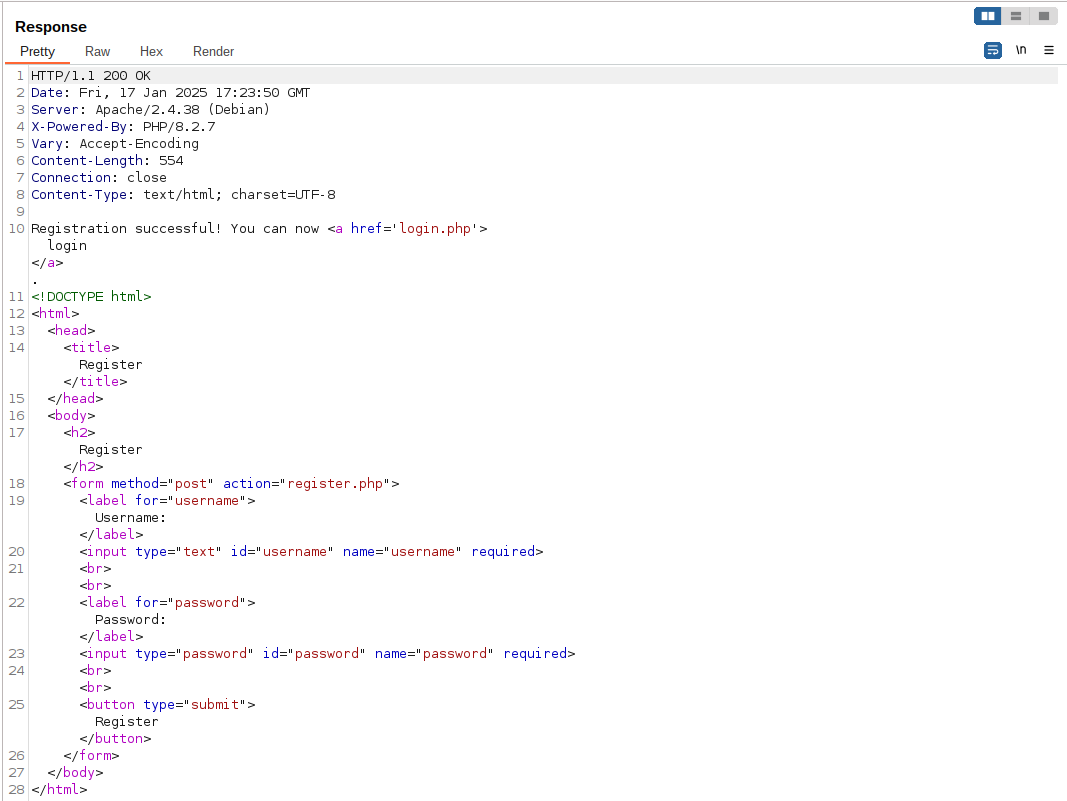Image resolution: width=1067 pixels, height=801 pixels.
Task: Switch to the Pretty tab
Action: point(38,51)
